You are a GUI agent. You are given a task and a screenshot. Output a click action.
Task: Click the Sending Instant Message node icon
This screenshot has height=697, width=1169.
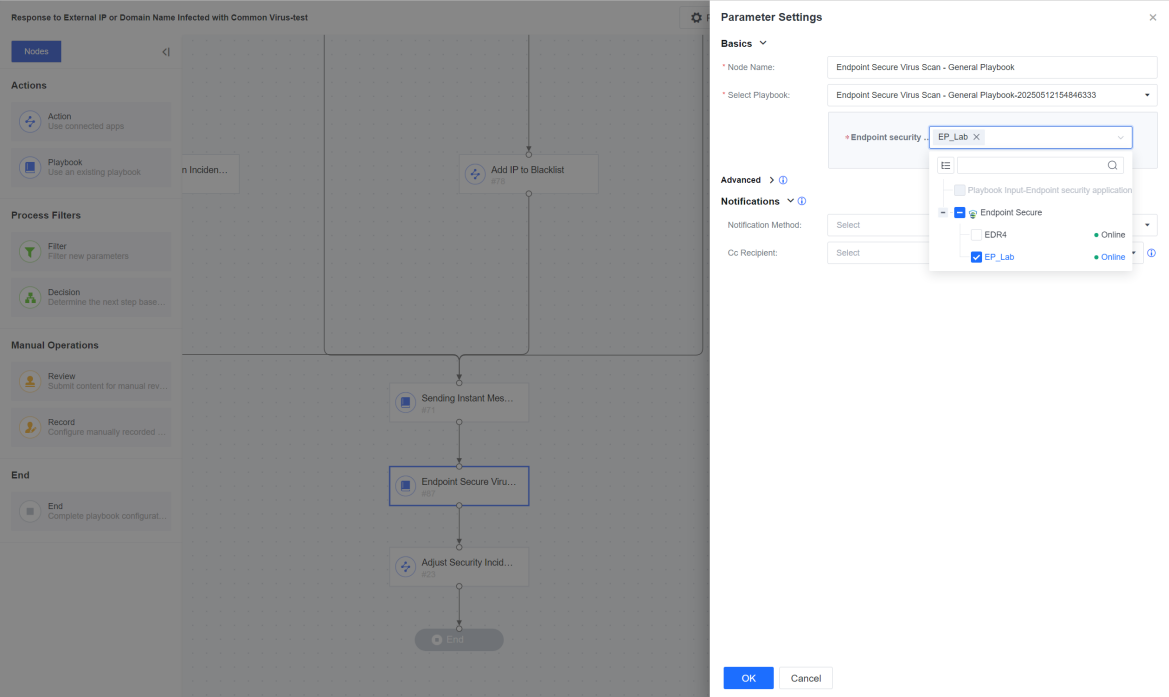coord(406,403)
